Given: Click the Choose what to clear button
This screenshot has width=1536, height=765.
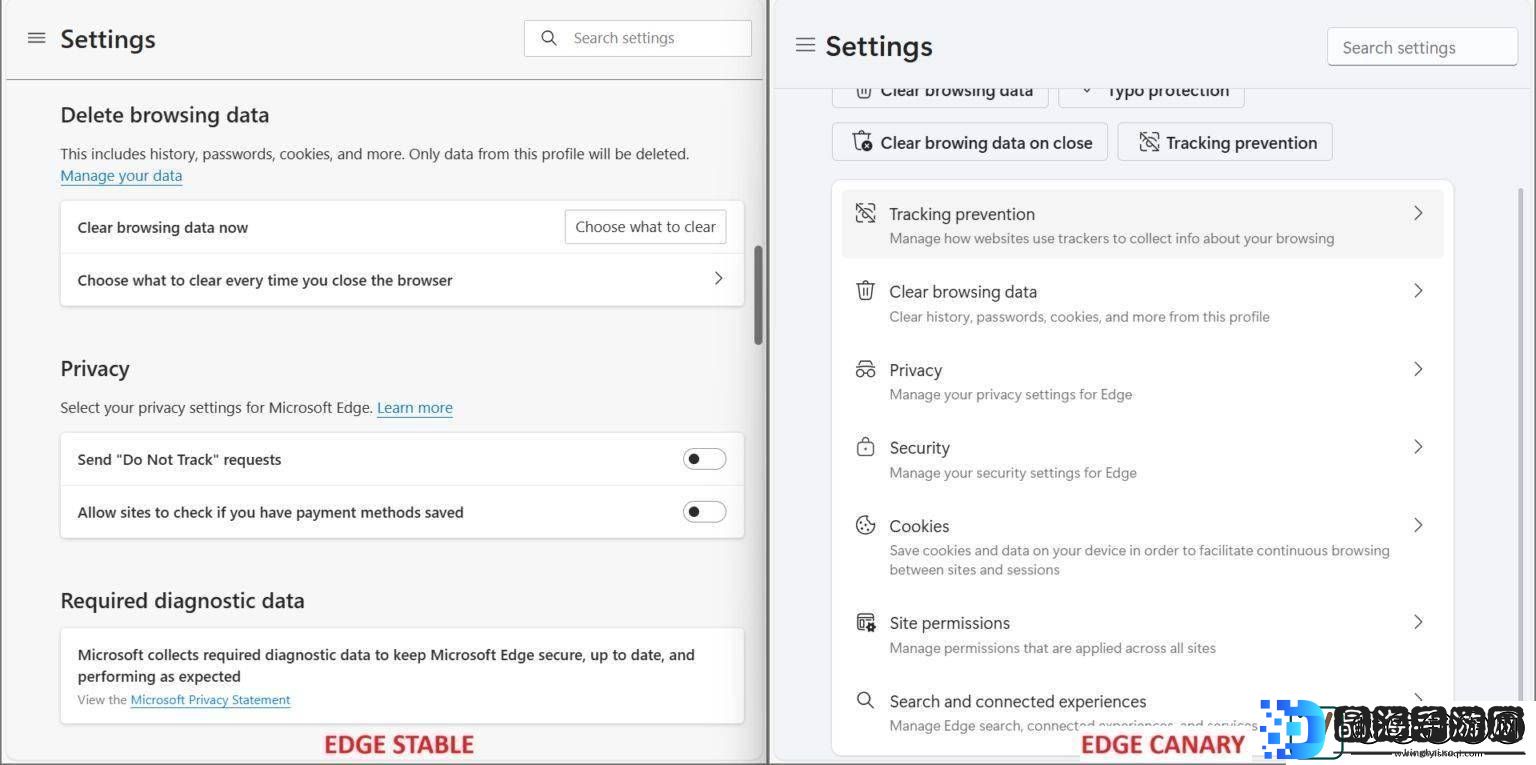Looking at the screenshot, I should 645,227.
